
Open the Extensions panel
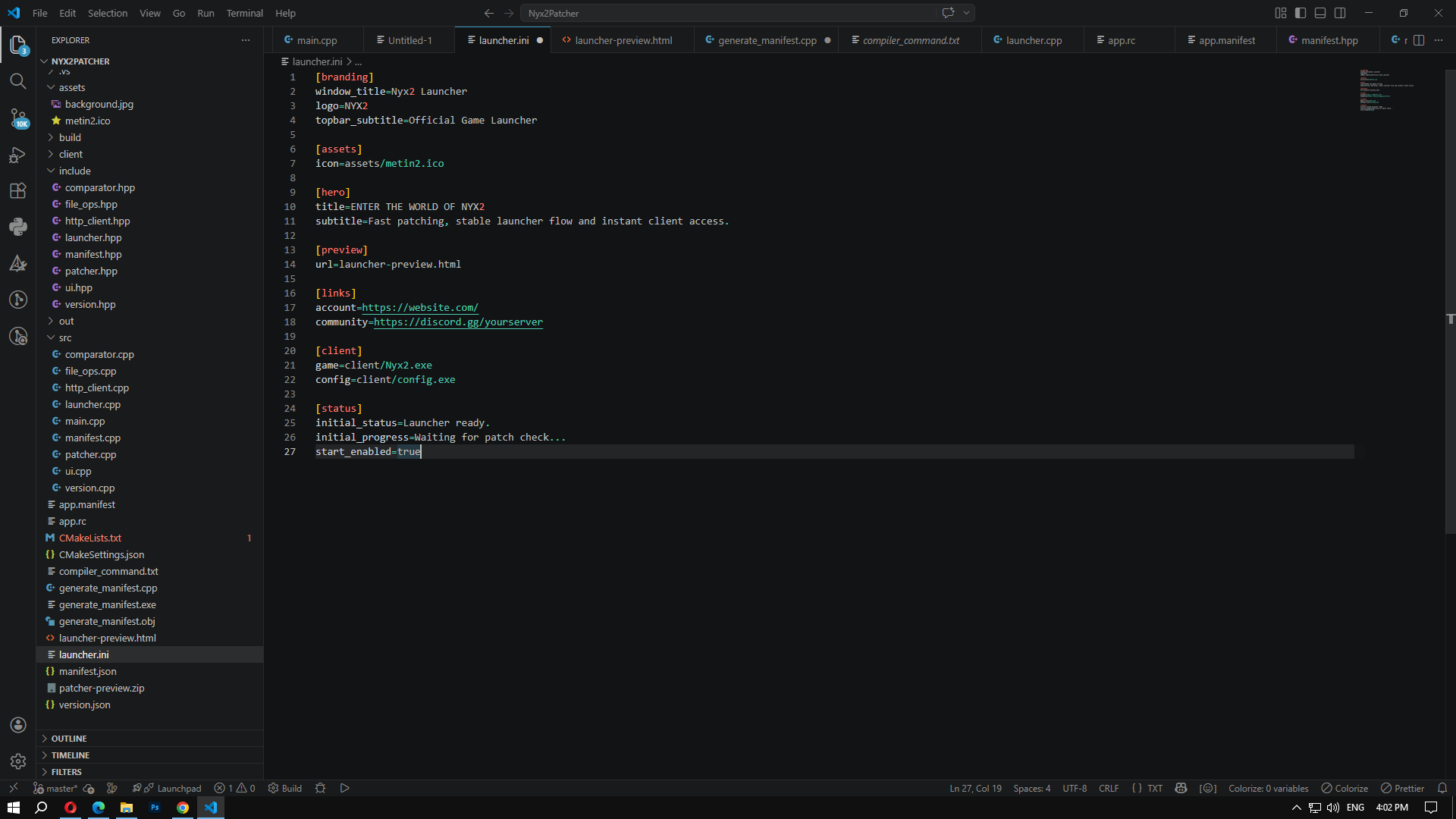(18, 190)
